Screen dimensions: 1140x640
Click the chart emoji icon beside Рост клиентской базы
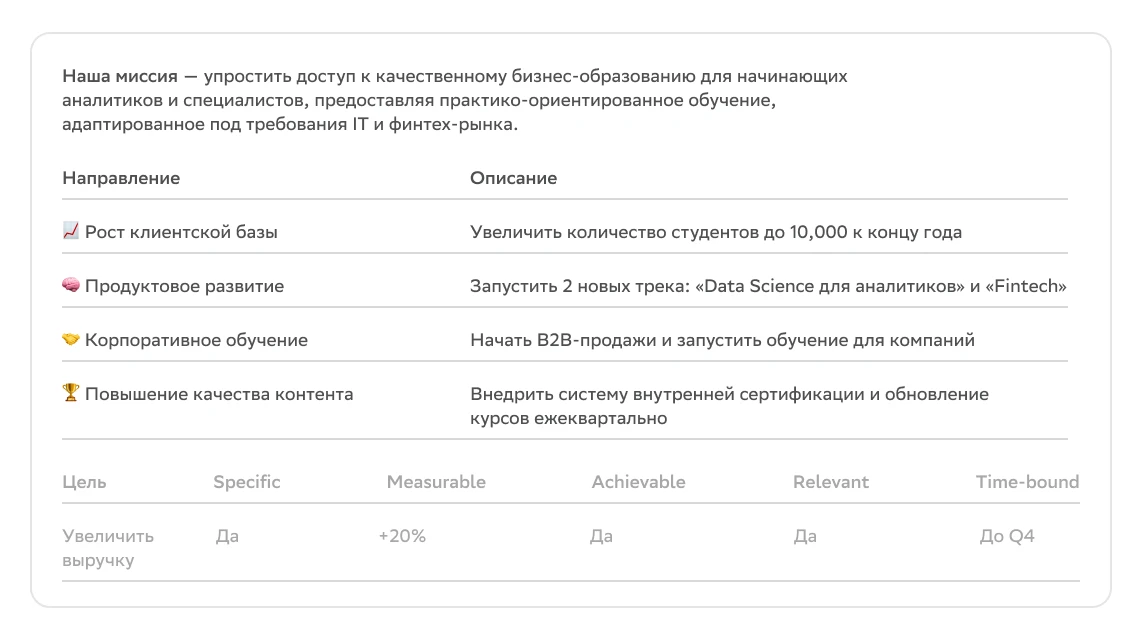[71, 232]
